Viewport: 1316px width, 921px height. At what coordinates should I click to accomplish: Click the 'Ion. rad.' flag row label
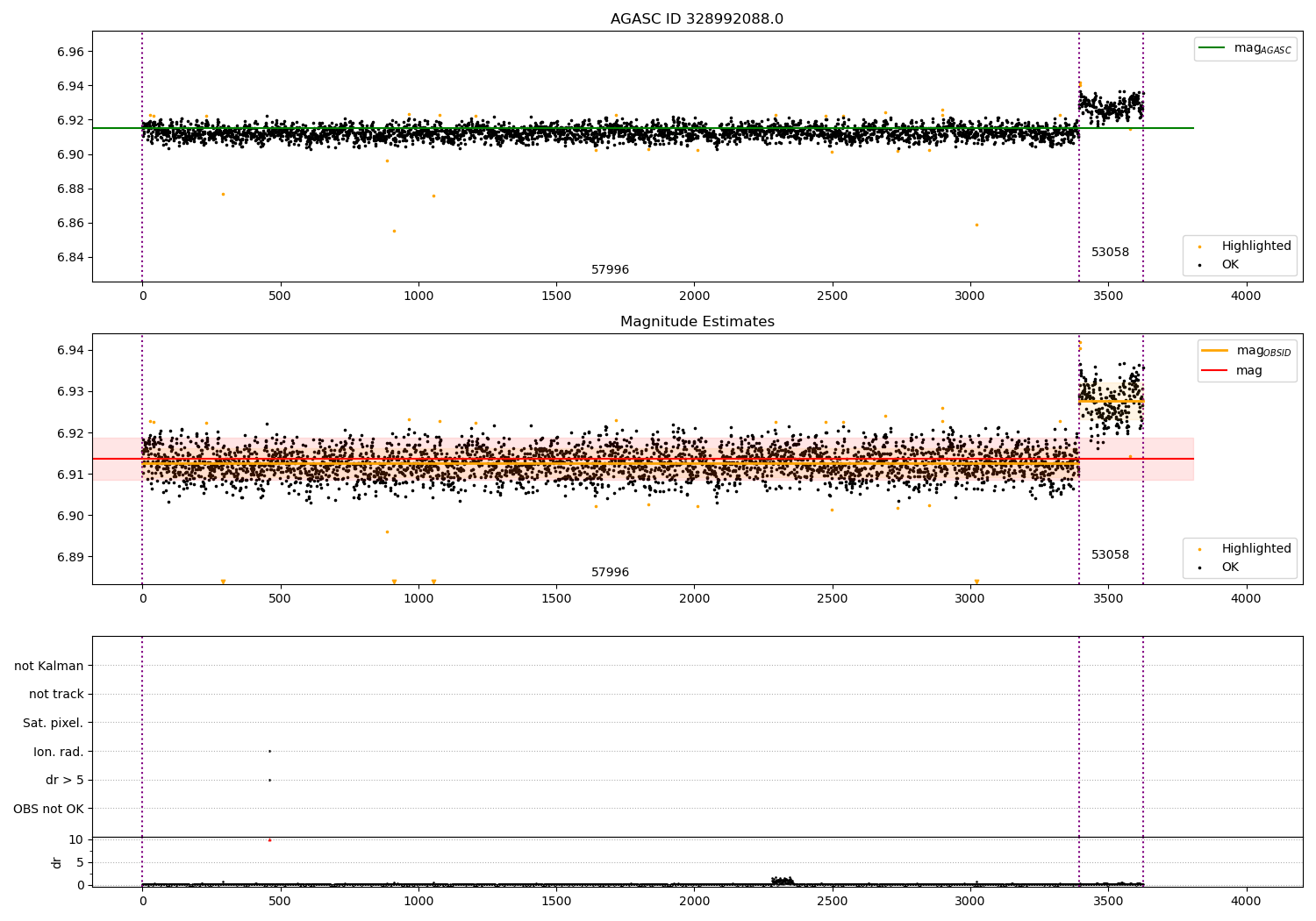(59, 752)
